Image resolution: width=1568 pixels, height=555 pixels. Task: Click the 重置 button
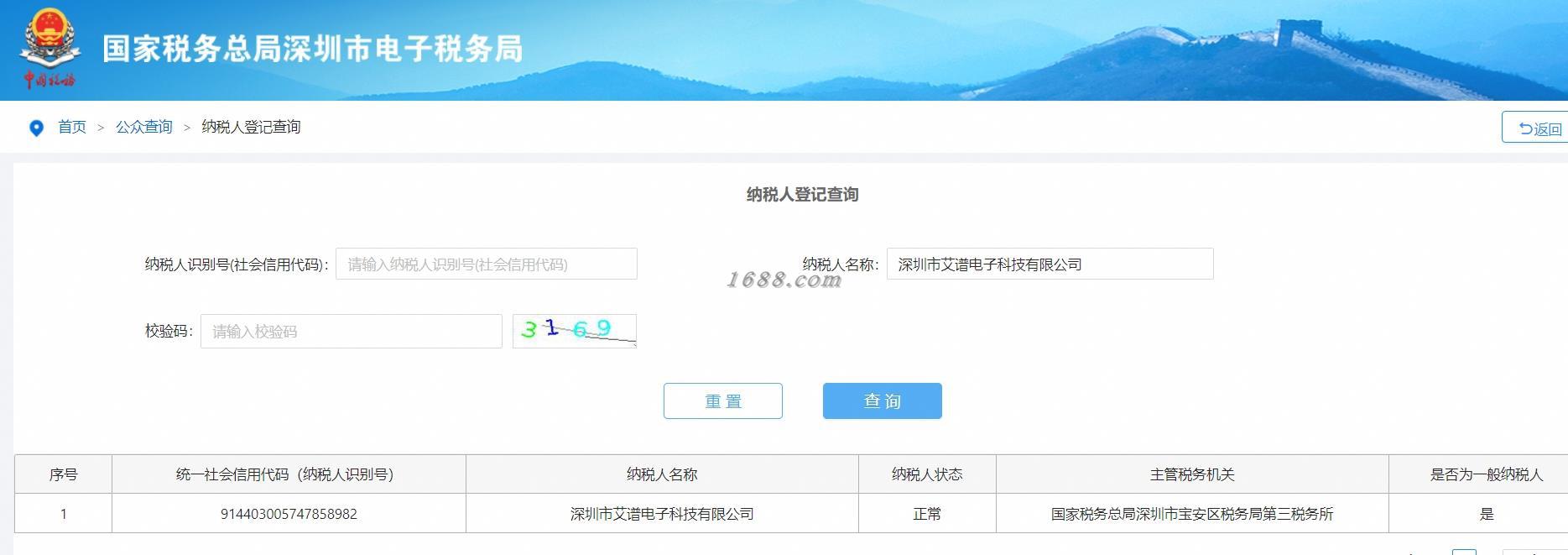[x=723, y=401]
